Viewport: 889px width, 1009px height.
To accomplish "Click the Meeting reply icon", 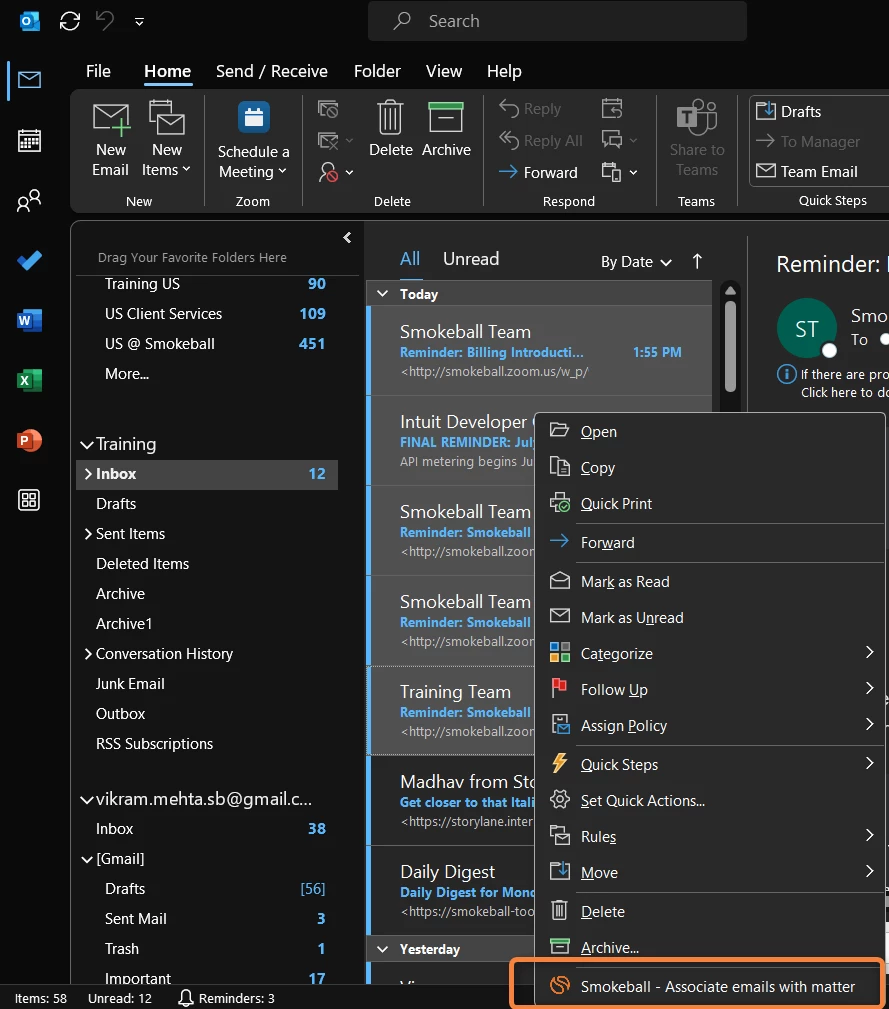I will (x=612, y=109).
